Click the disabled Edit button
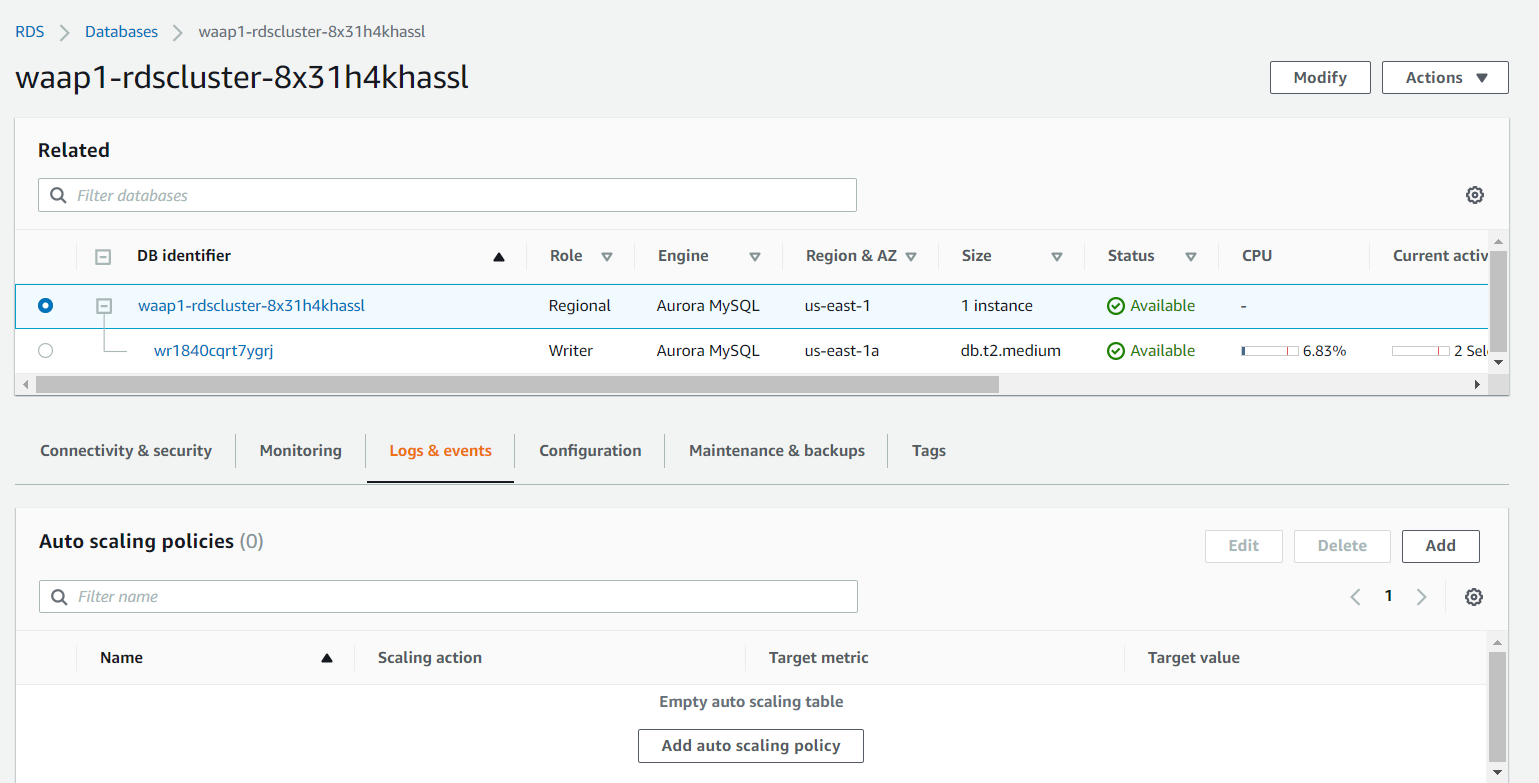The height and width of the screenshot is (783, 1539). click(x=1244, y=546)
